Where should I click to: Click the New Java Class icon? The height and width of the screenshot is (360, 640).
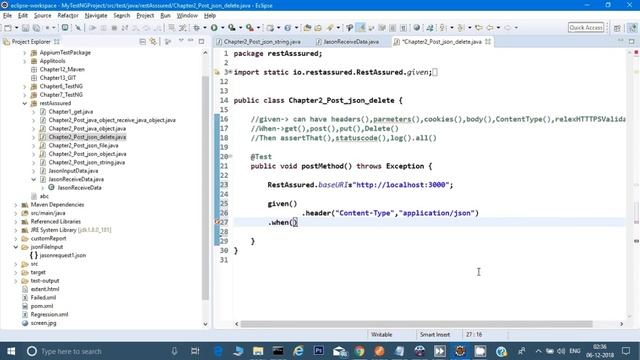(288, 28)
